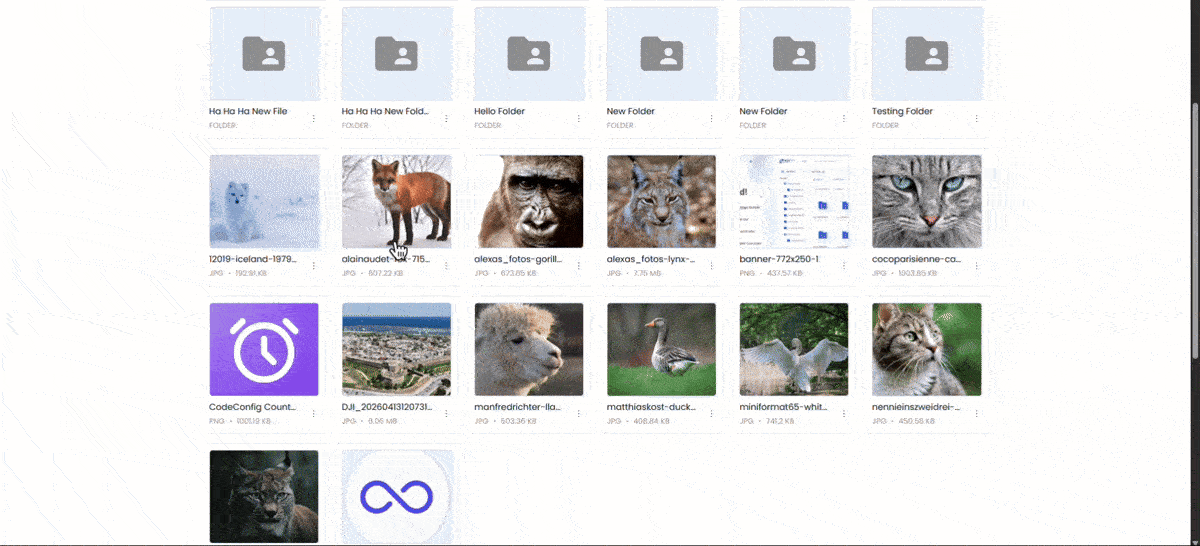1200x546 pixels.
Task: Click the Hello Folder name label
Action: 499,111
